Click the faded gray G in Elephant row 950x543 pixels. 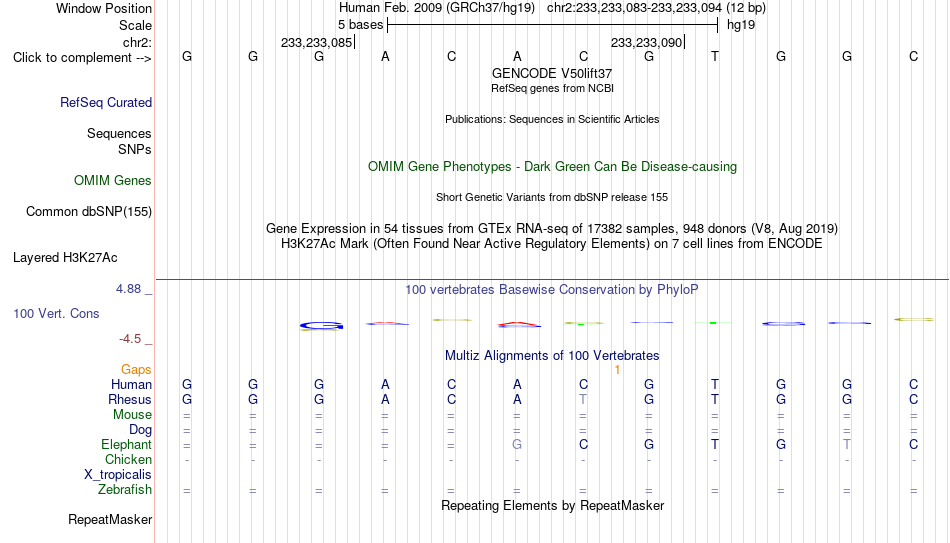point(517,444)
